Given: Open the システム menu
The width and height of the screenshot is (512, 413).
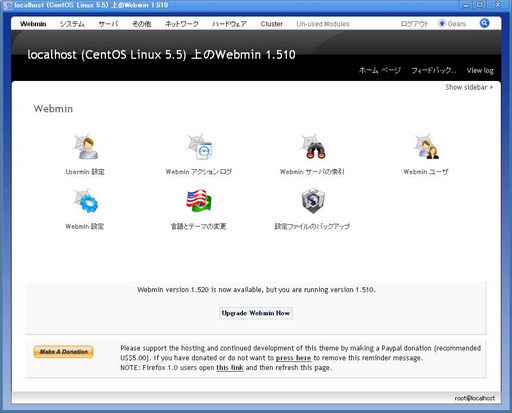Looking at the screenshot, I should pos(72,24).
